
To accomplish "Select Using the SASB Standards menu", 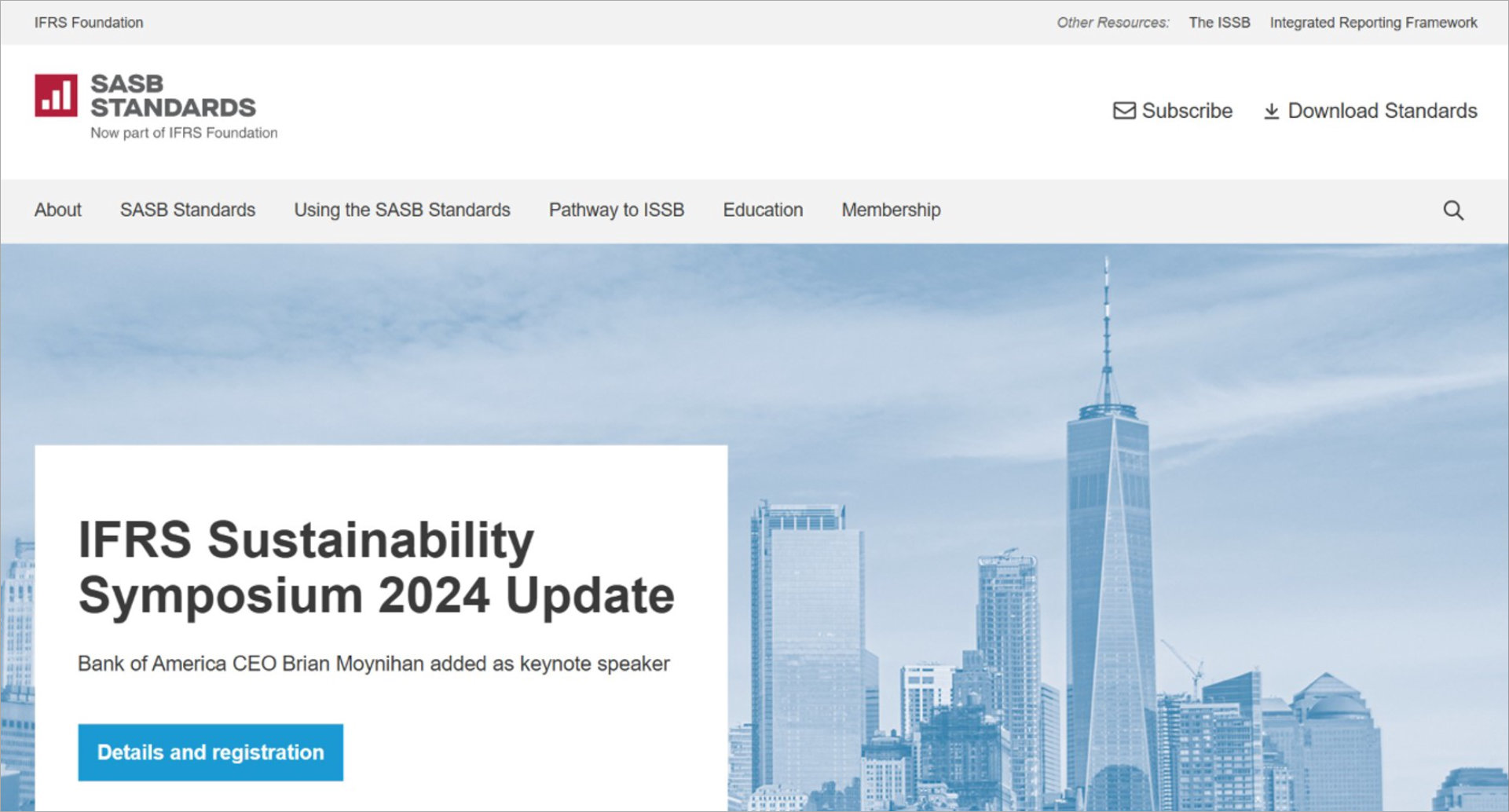I will coord(402,210).
